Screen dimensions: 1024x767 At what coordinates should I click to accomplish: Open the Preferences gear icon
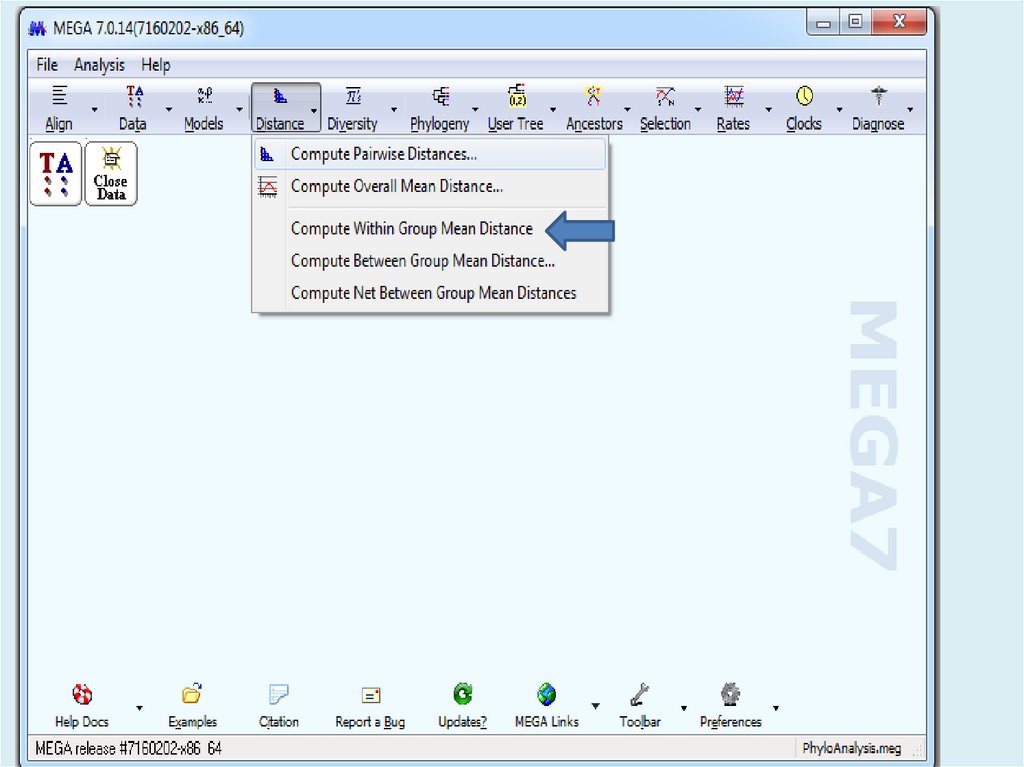coord(730,694)
